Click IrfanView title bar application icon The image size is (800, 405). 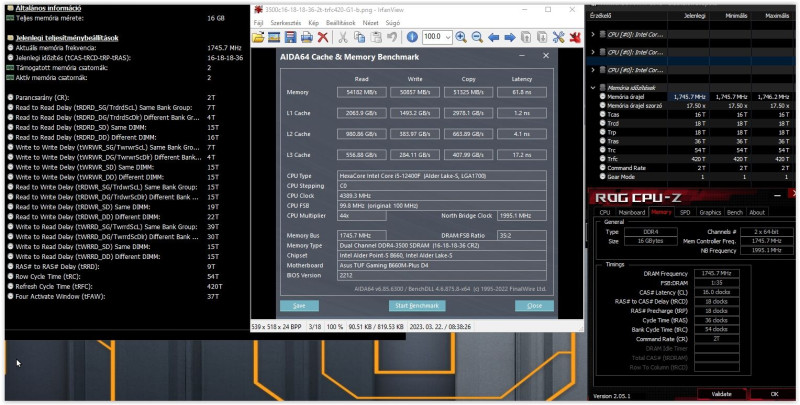click(x=259, y=10)
